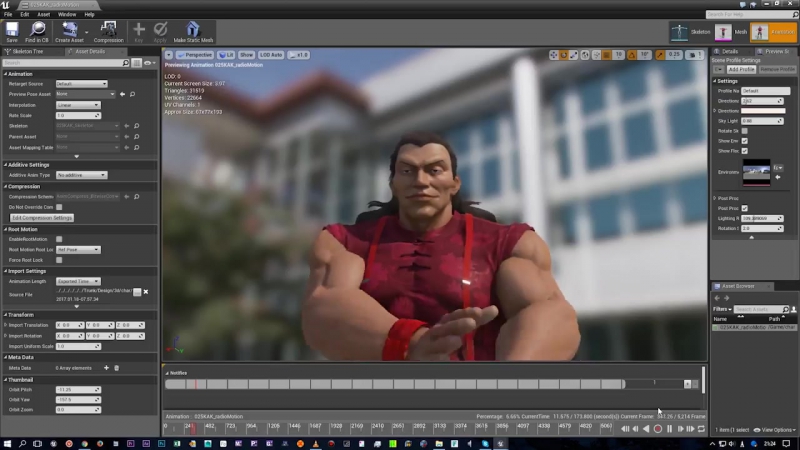The width and height of the screenshot is (800, 450).
Task: Jump to the animation's first frame
Action: [x=625, y=429]
